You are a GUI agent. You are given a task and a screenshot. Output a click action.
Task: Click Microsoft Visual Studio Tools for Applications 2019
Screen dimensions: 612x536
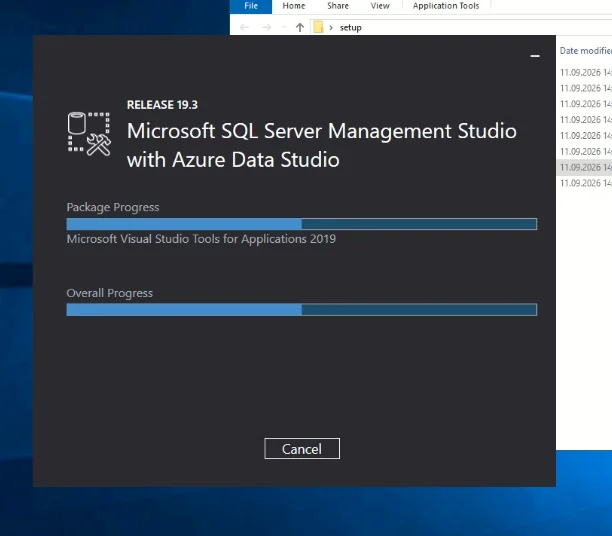tap(201, 239)
